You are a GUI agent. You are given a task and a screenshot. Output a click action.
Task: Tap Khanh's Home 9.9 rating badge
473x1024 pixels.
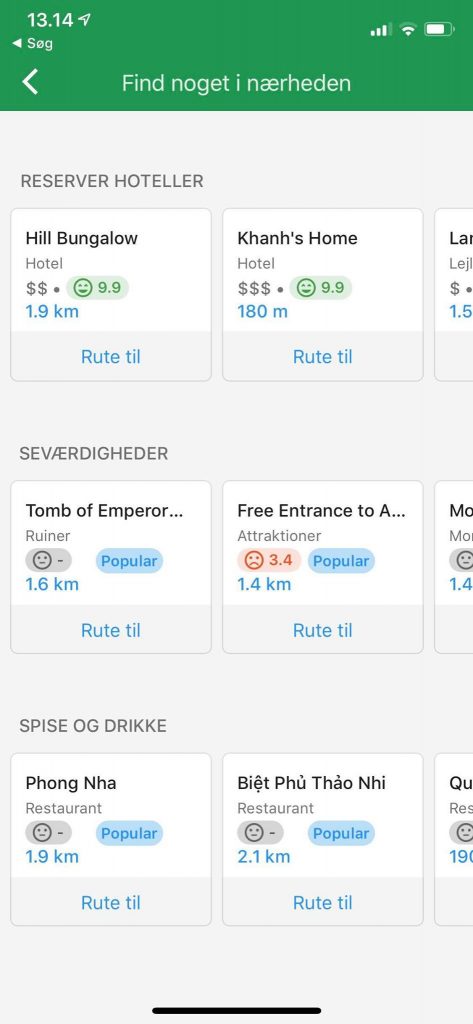(x=321, y=287)
